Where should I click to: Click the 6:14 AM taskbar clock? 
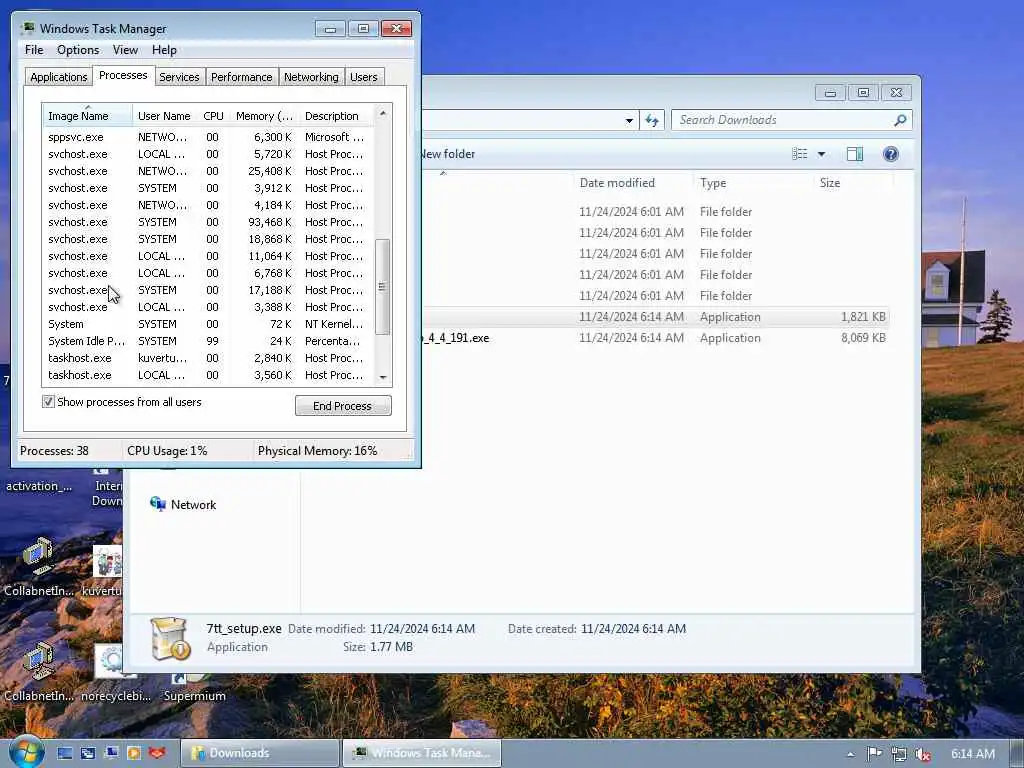tap(972, 754)
